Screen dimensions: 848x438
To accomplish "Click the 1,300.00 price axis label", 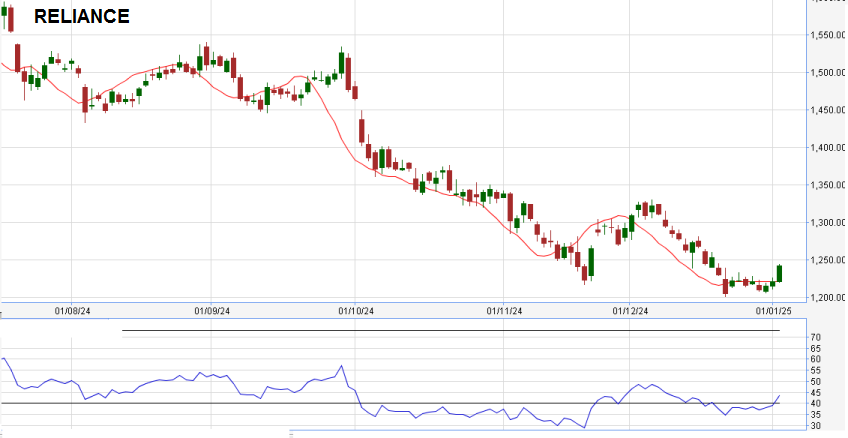I will tap(828, 223).
